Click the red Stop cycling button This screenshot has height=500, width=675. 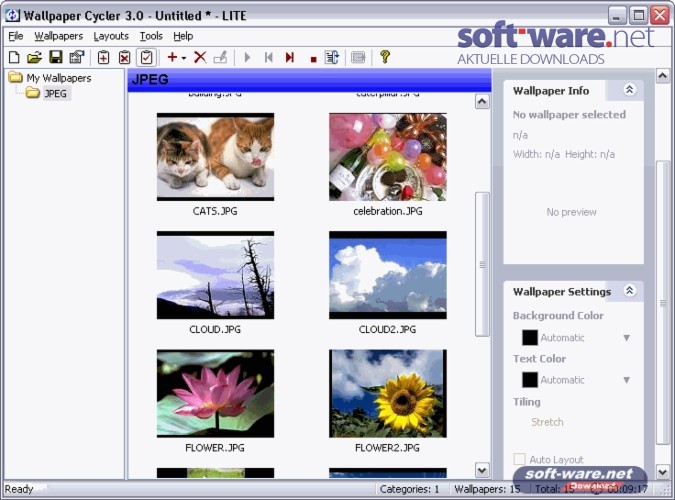(x=313, y=59)
